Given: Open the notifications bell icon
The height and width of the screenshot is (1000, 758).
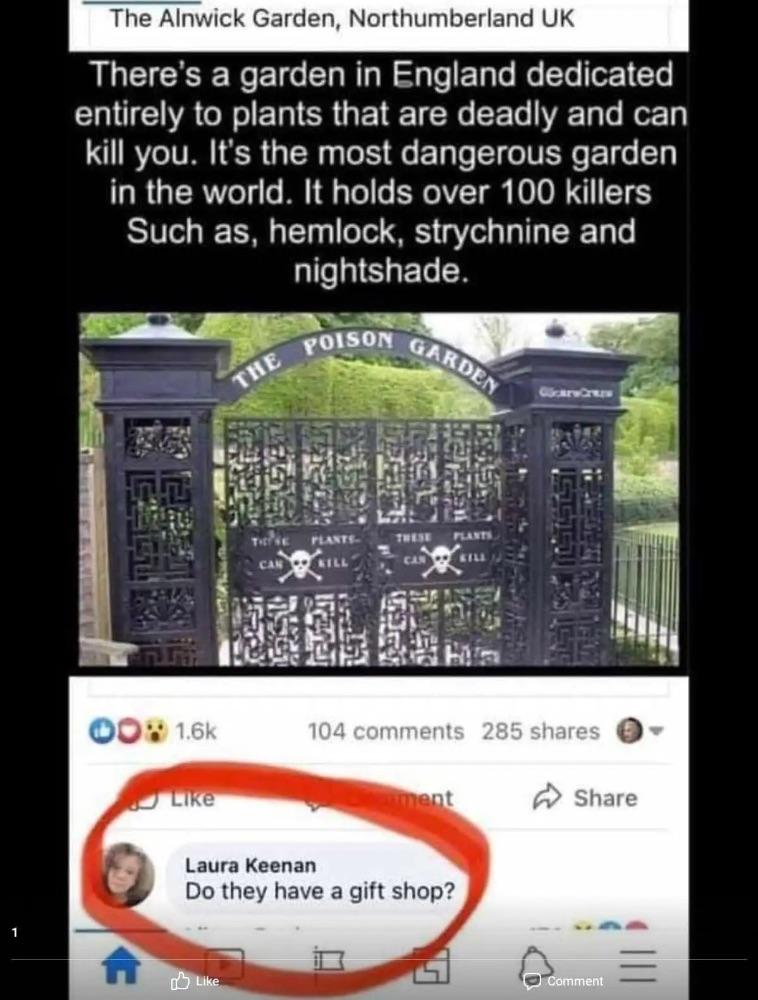Looking at the screenshot, I should click(536, 963).
